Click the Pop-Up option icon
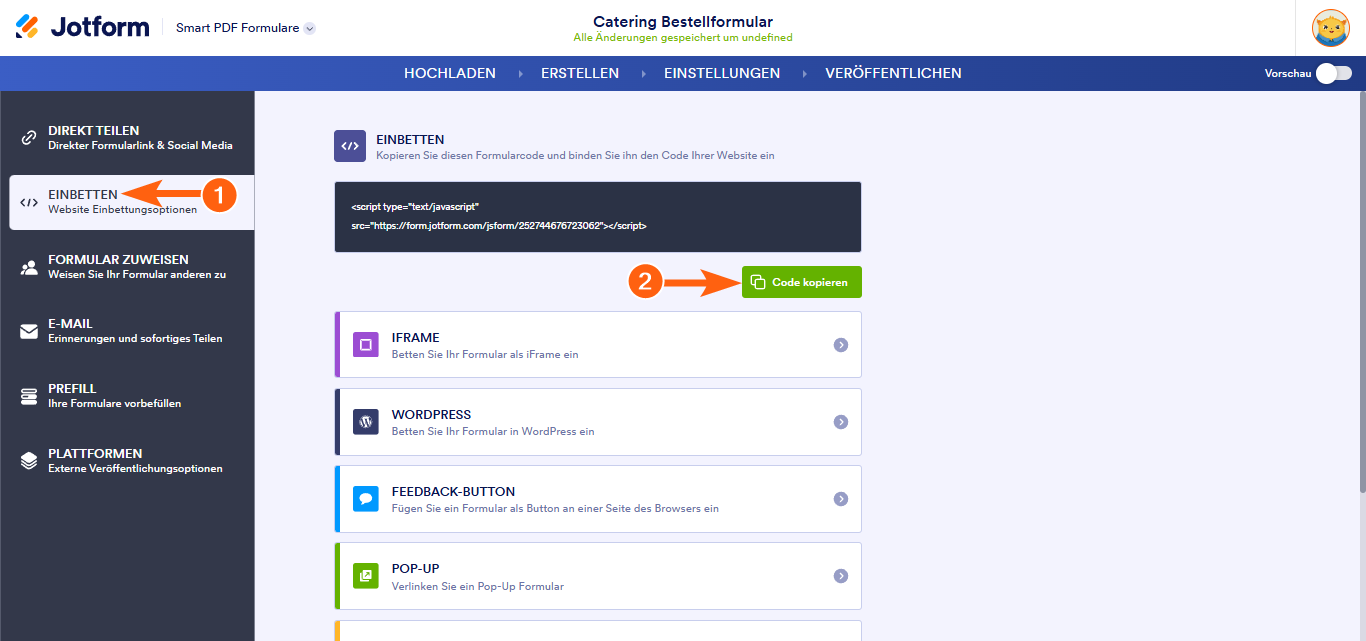Screen dimensions: 1366x641 [366, 576]
